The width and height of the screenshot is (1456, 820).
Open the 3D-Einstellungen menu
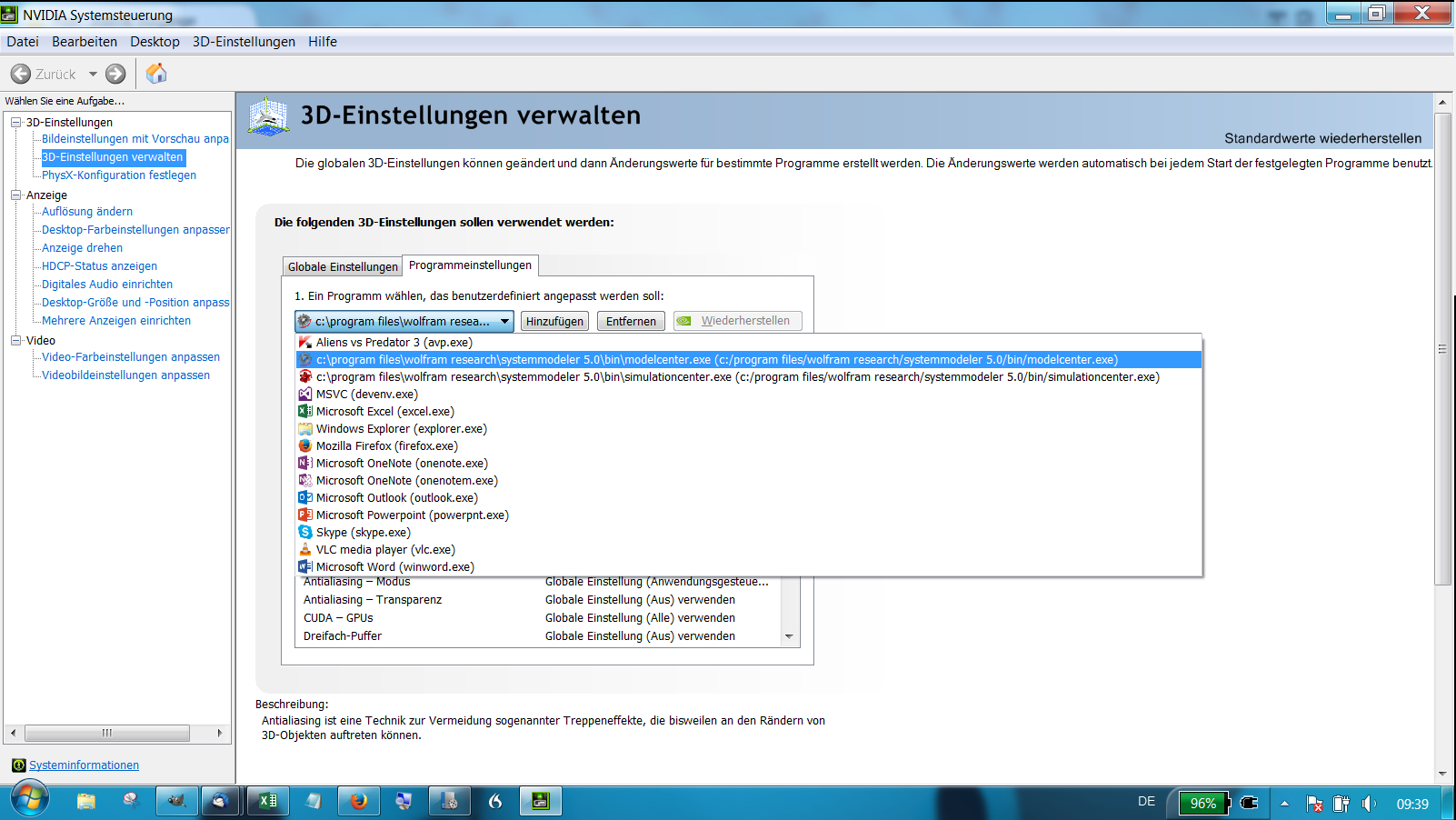(244, 42)
